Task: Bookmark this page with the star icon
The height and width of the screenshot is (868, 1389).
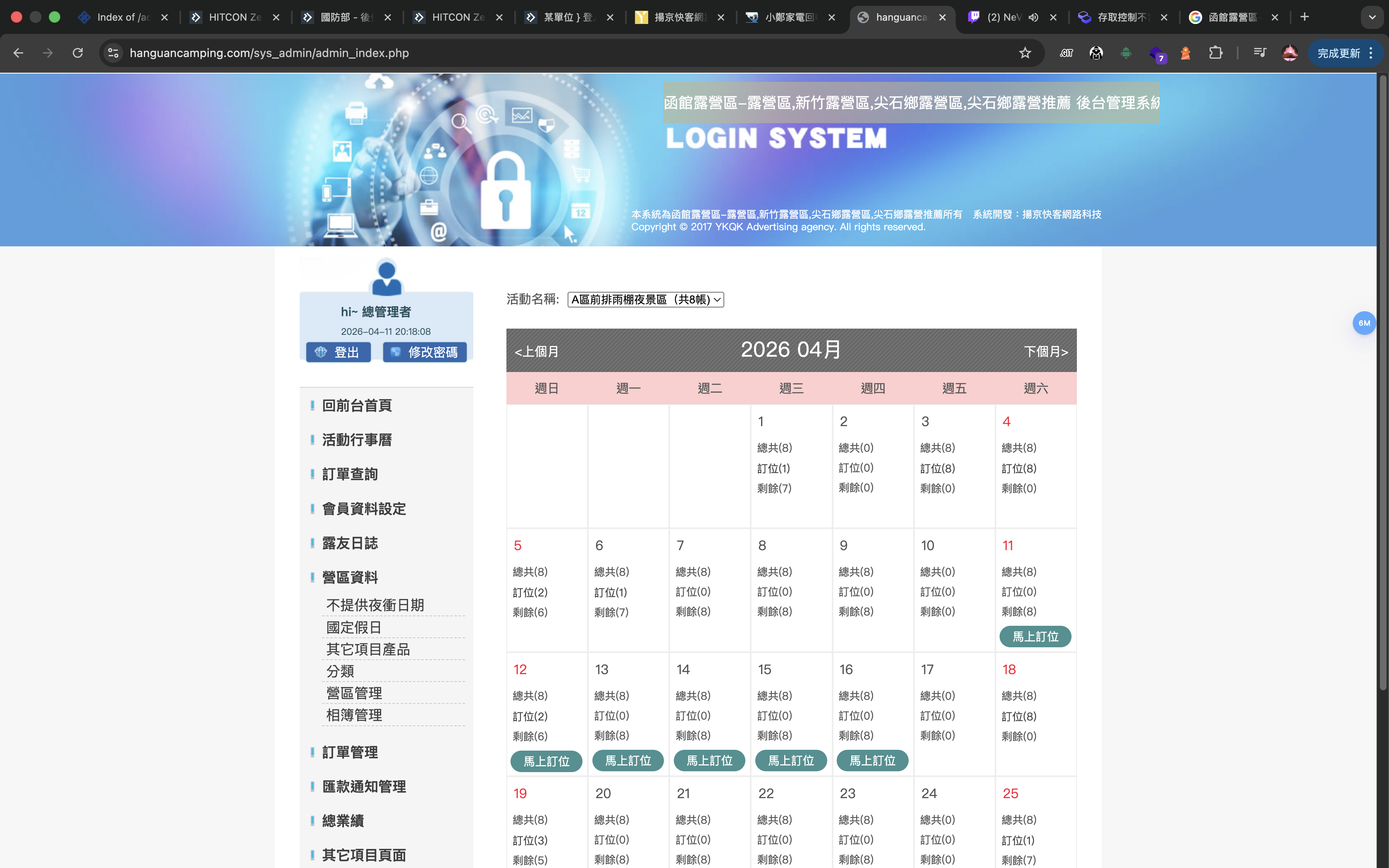Action: (1025, 53)
